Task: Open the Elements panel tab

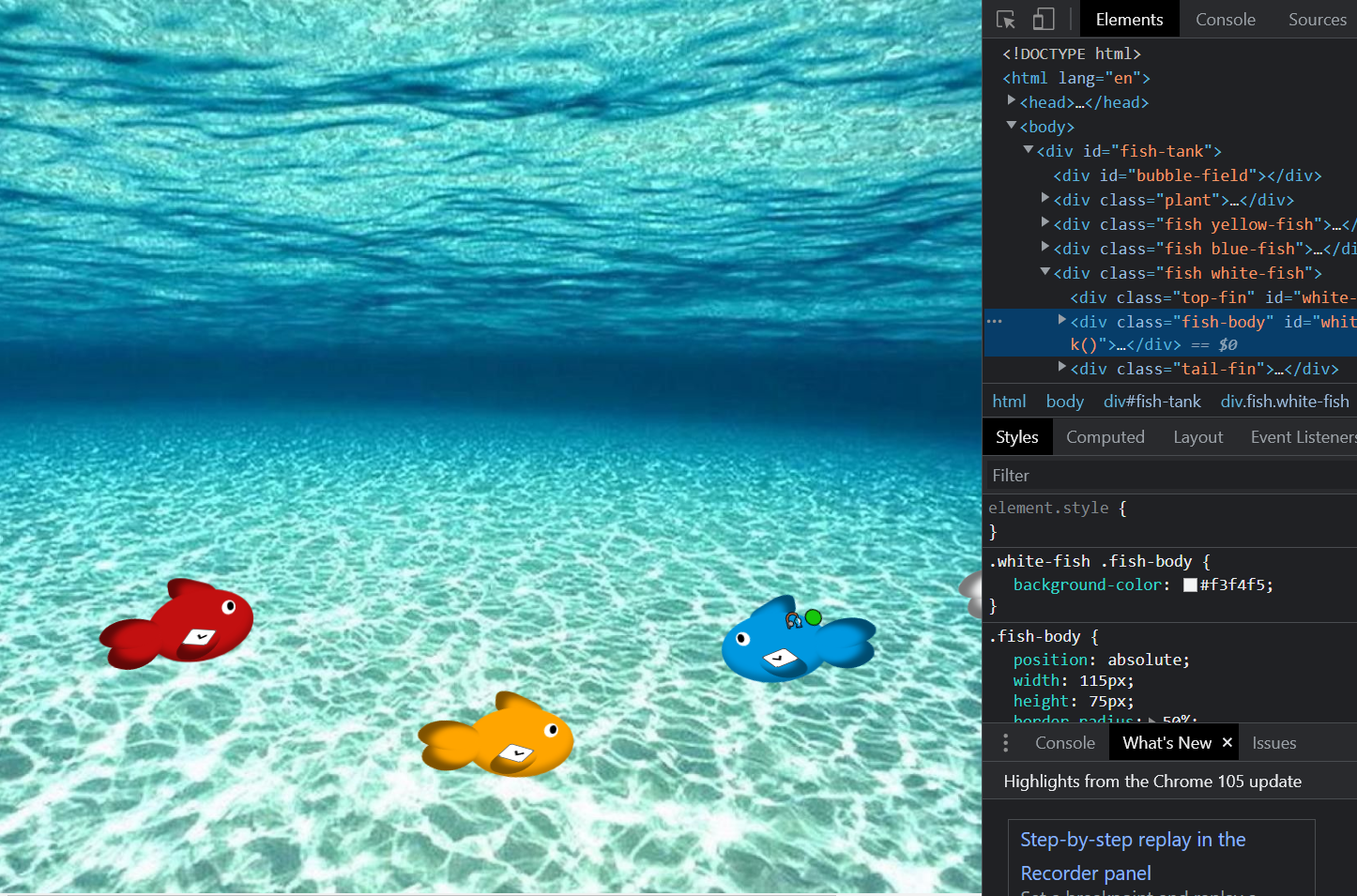Action: tap(1129, 20)
